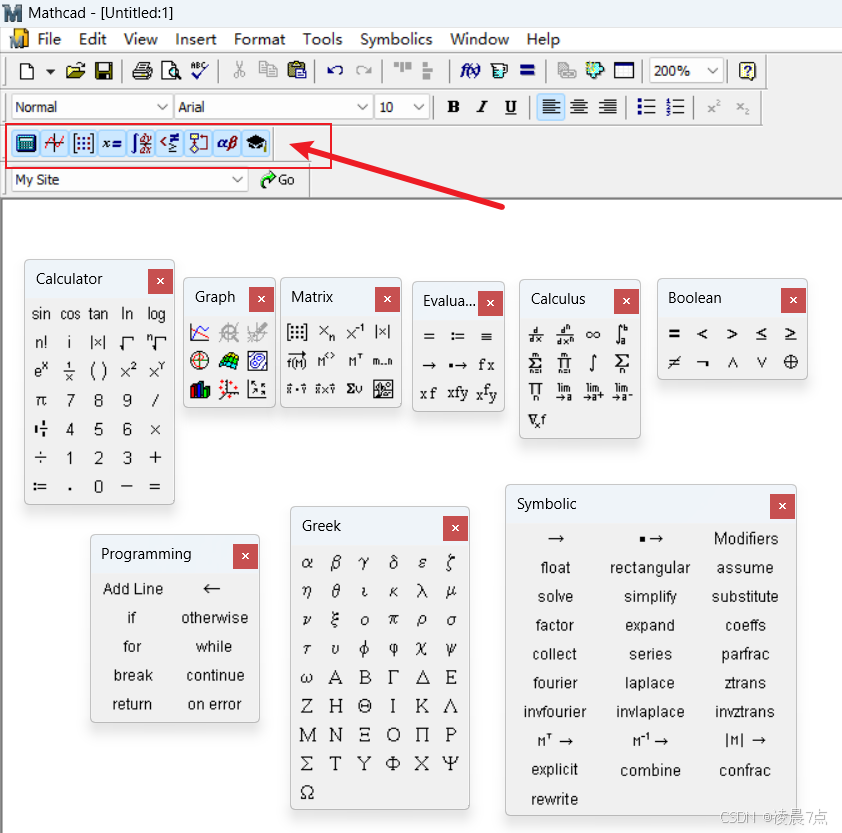The height and width of the screenshot is (833, 842).
Task: Open the Tools menu
Action: [322, 39]
